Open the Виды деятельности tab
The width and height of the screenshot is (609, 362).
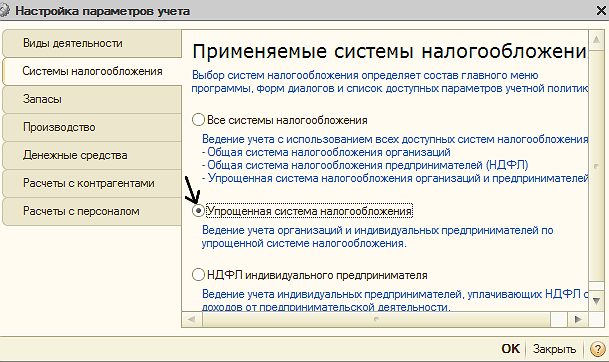tap(92, 43)
